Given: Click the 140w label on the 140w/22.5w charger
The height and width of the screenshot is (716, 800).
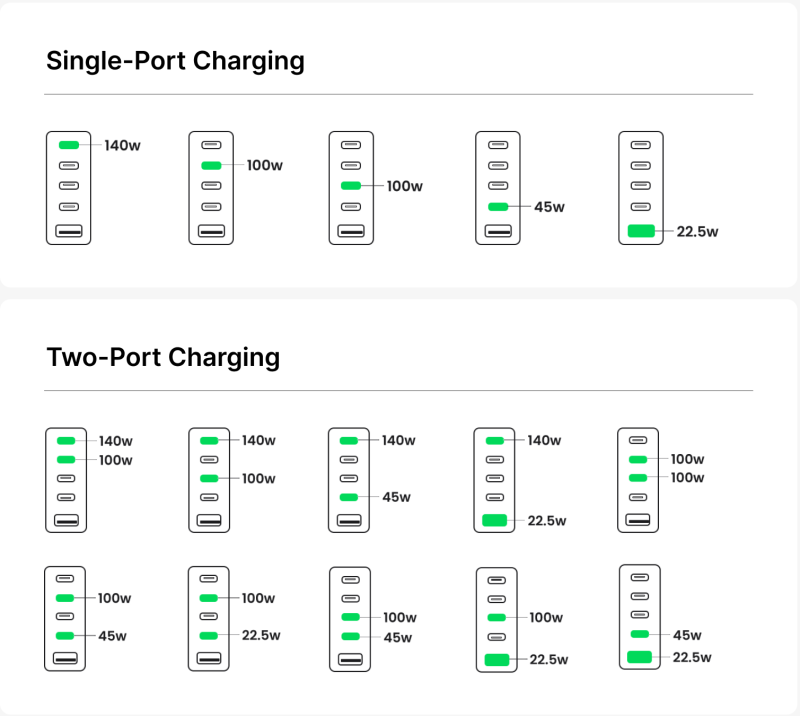Looking at the screenshot, I should [x=544, y=440].
